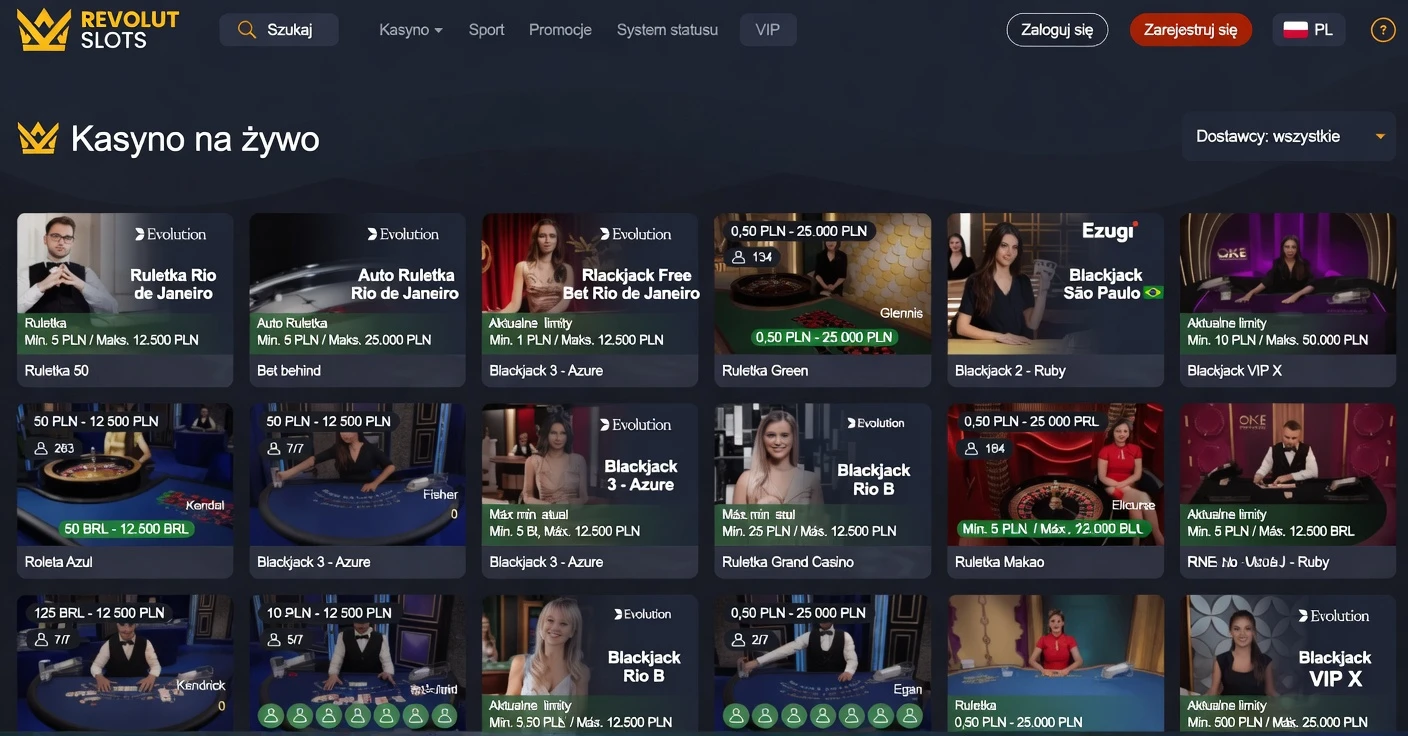Click the first green seat icon on Egan table

coord(736,716)
